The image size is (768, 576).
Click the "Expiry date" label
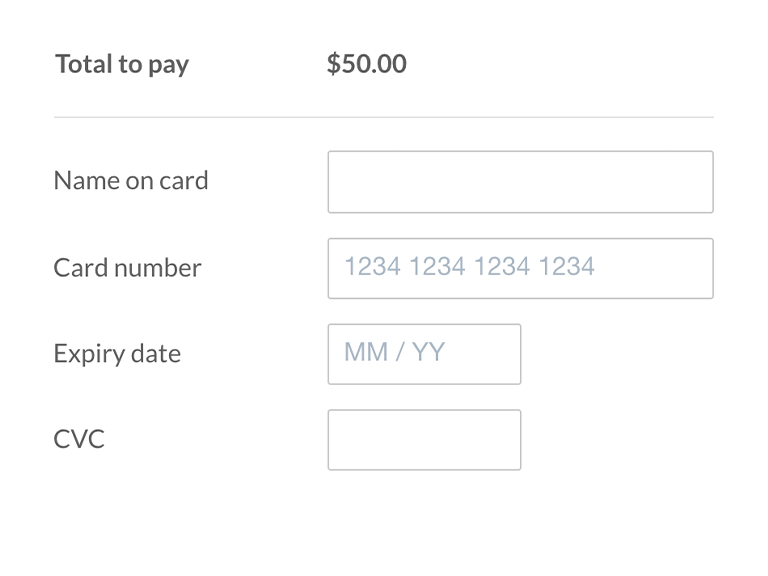(117, 354)
